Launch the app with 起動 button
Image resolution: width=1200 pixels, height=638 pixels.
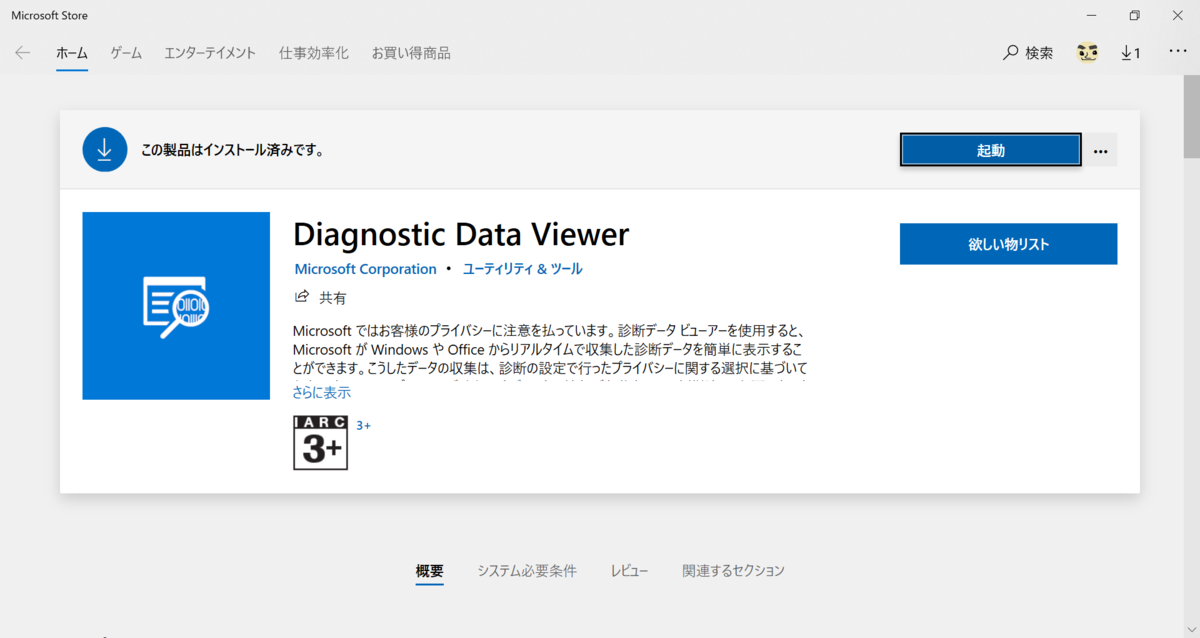pyautogui.click(x=991, y=151)
